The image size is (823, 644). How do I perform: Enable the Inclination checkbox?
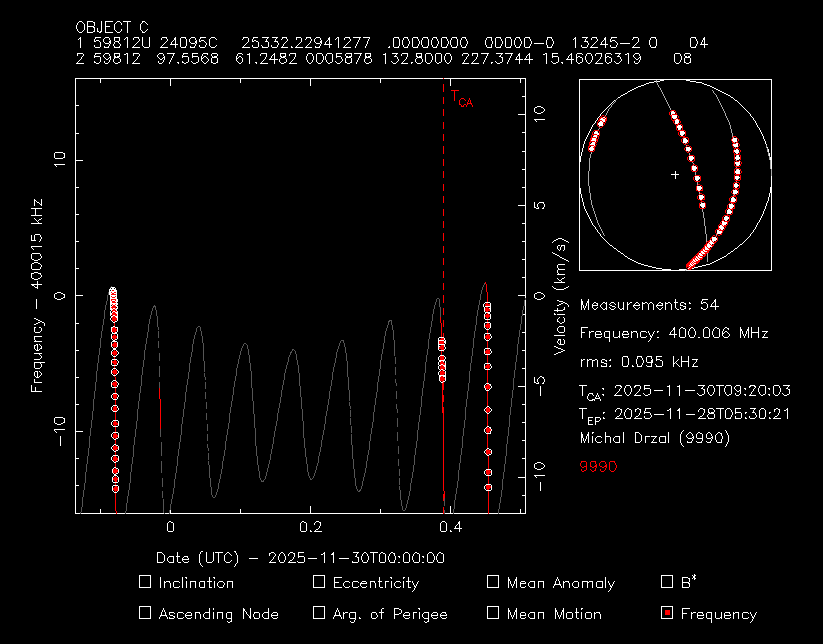click(x=145, y=583)
